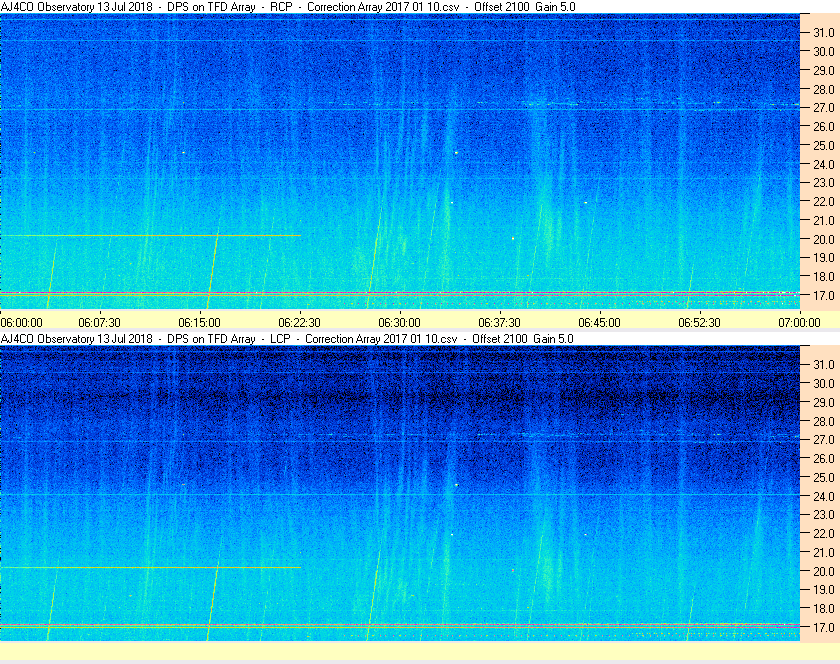The width and height of the screenshot is (840, 664).
Task: Click the LCP spectrogram title line
Action: tap(287, 339)
